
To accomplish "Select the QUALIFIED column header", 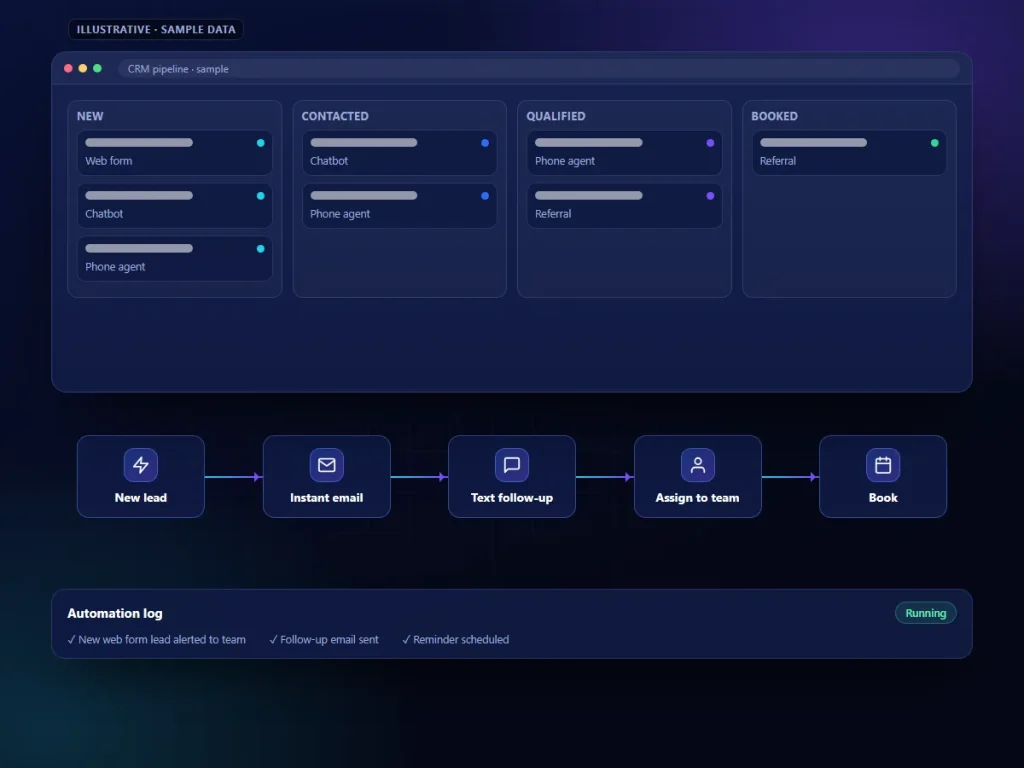I will (556, 116).
